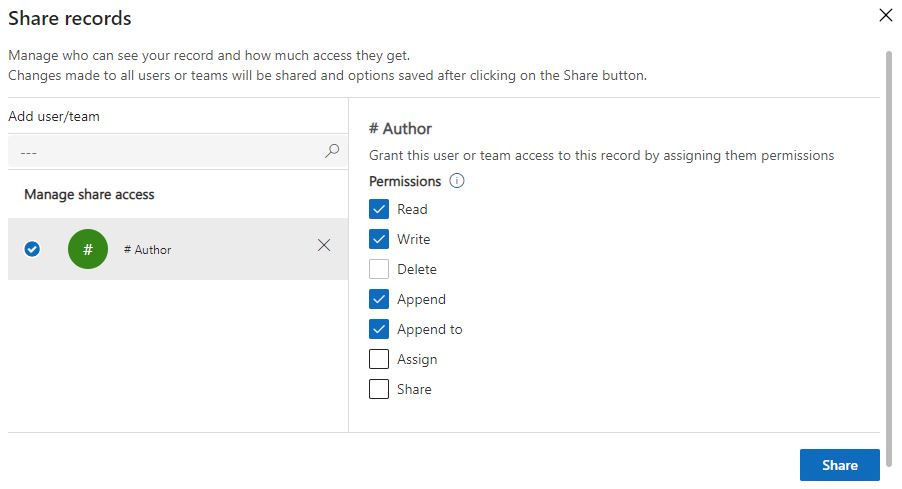This screenshot has width=902, height=489.
Task: Uncheck the Append to permission
Action: click(x=379, y=329)
